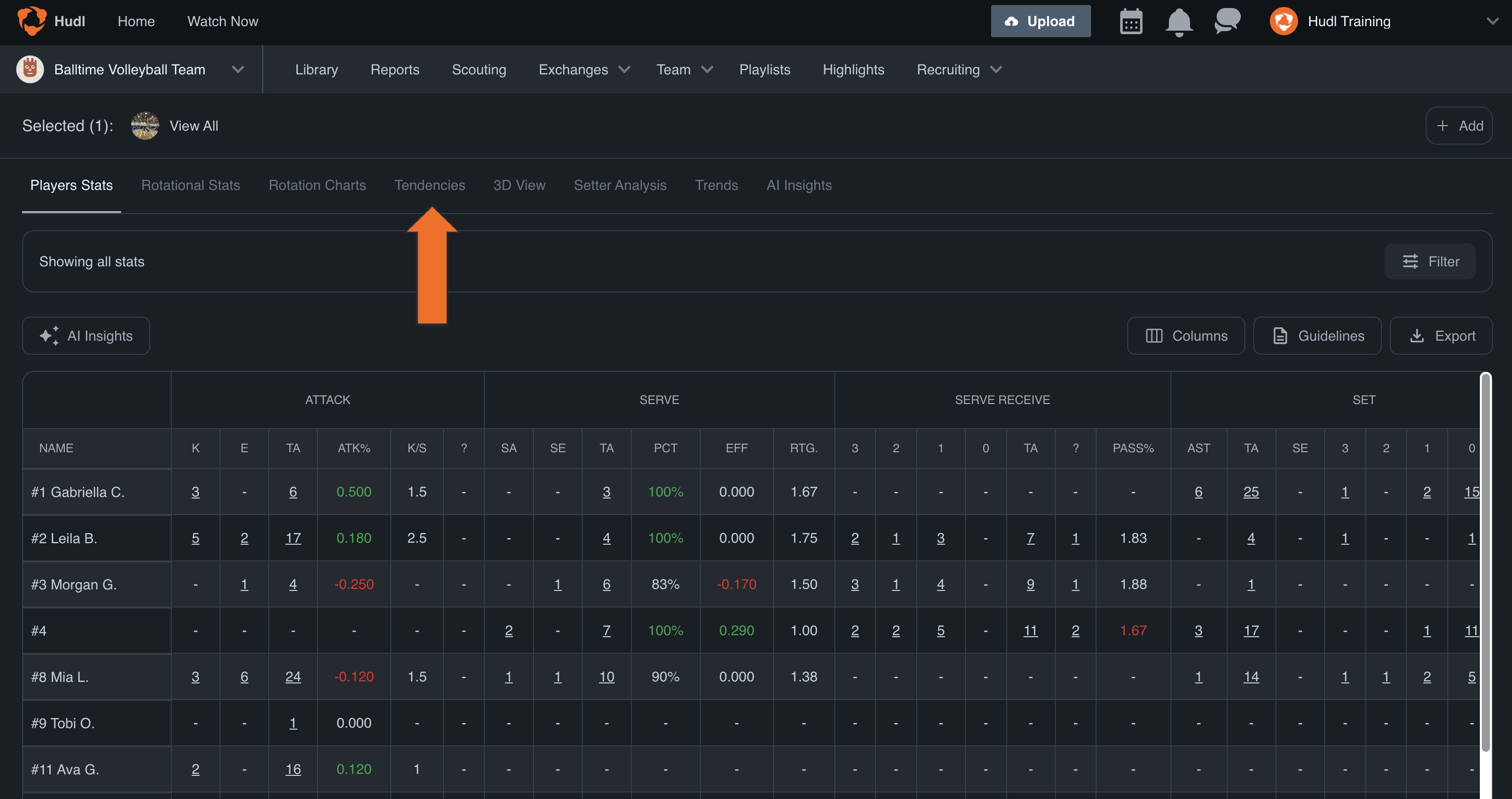Expand the Hudl Training account dropdown
The height and width of the screenshot is (799, 1512).
pyautogui.click(x=1492, y=21)
